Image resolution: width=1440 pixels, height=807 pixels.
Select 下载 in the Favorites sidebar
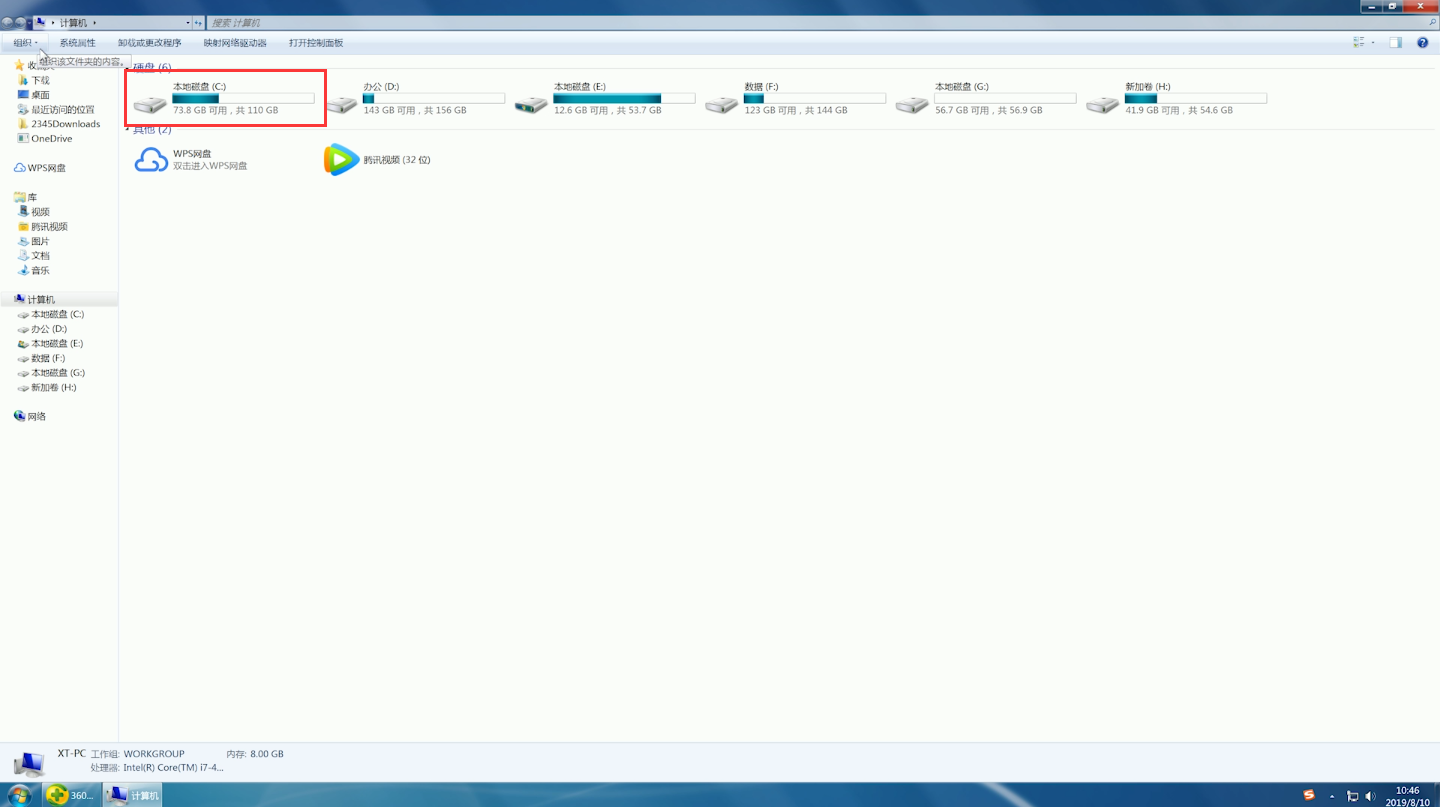[40, 80]
